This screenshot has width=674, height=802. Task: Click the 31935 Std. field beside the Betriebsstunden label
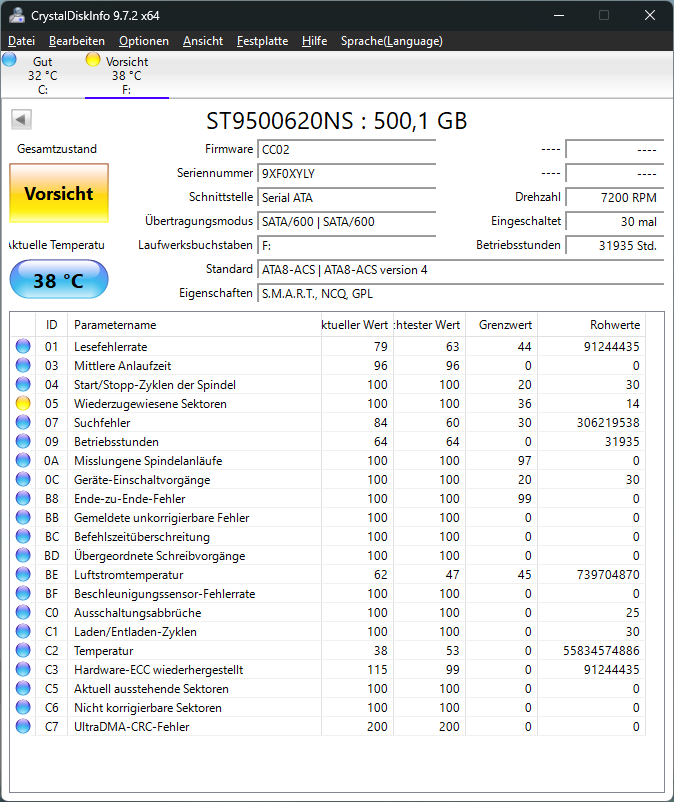pyautogui.click(x=615, y=246)
